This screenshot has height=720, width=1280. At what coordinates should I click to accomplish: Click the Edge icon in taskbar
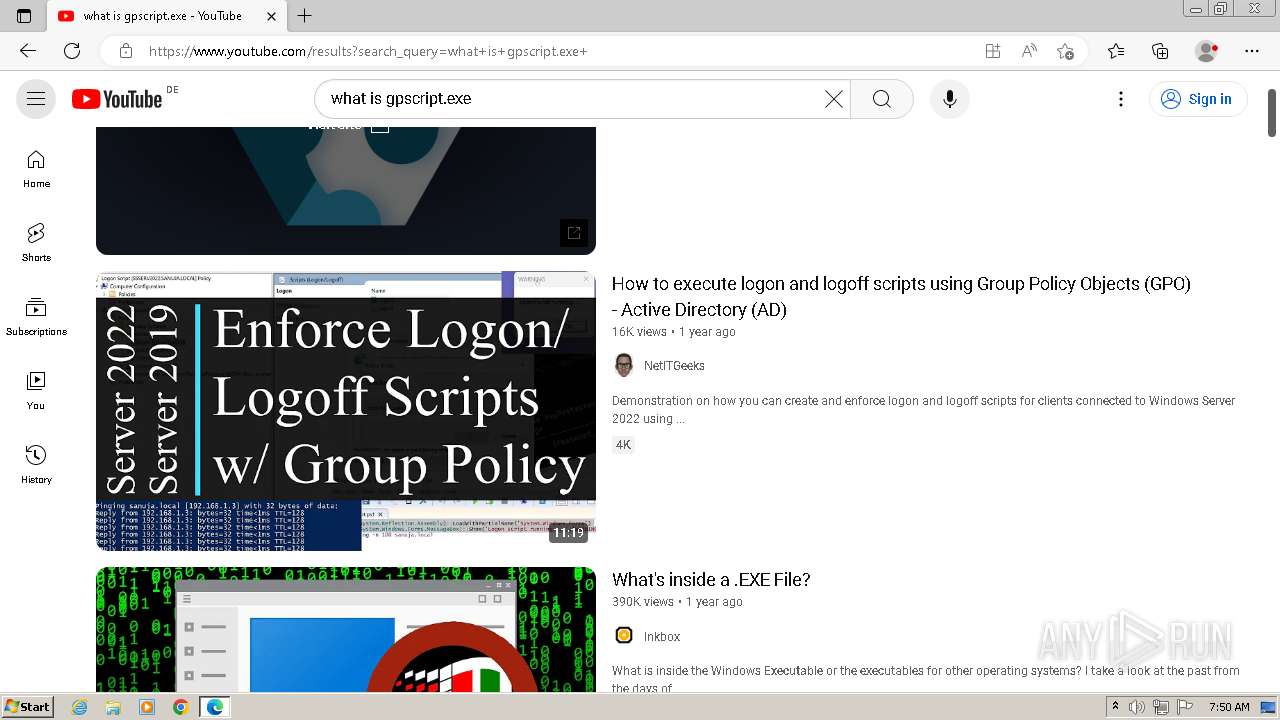tap(214, 707)
